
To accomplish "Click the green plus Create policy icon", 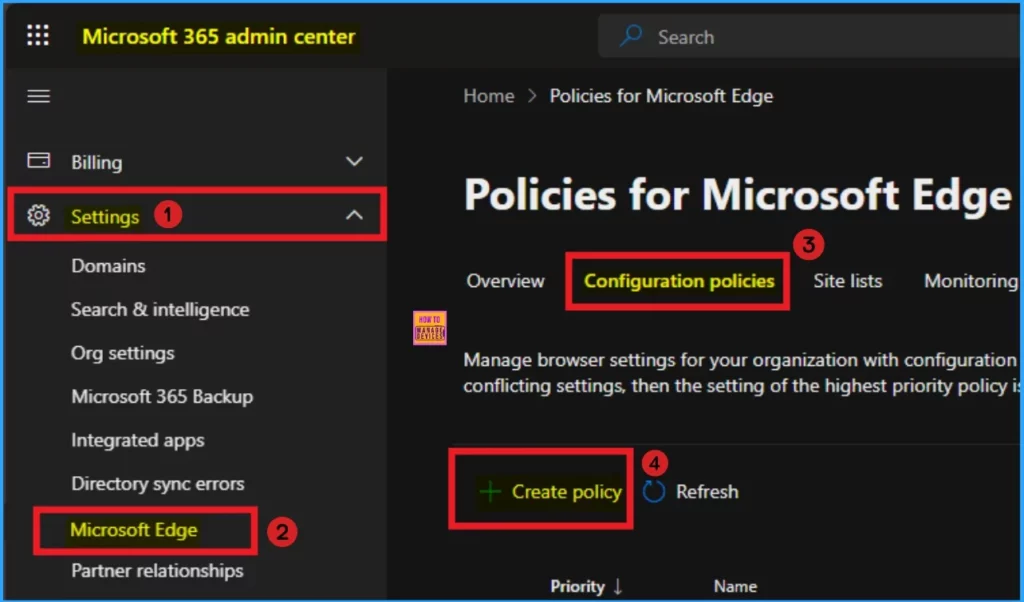I will [490, 491].
